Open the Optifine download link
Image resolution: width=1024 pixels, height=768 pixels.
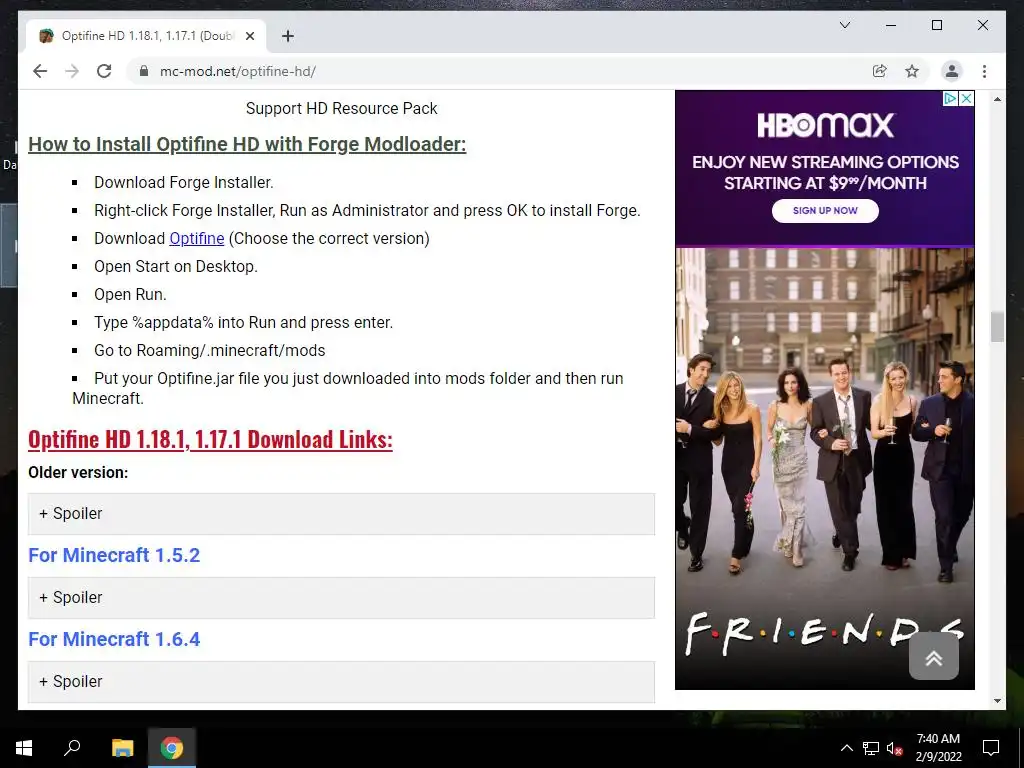[197, 238]
